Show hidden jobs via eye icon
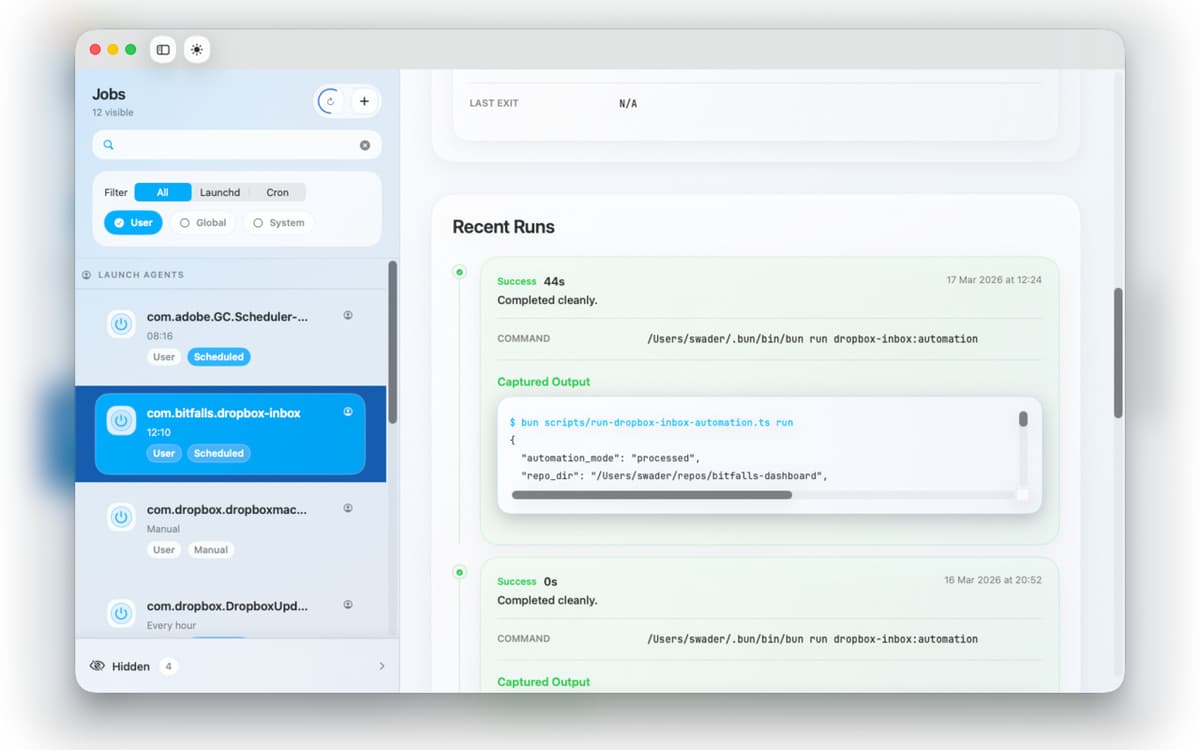Viewport: 1200px width, 750px height. [x=98, y=666]
